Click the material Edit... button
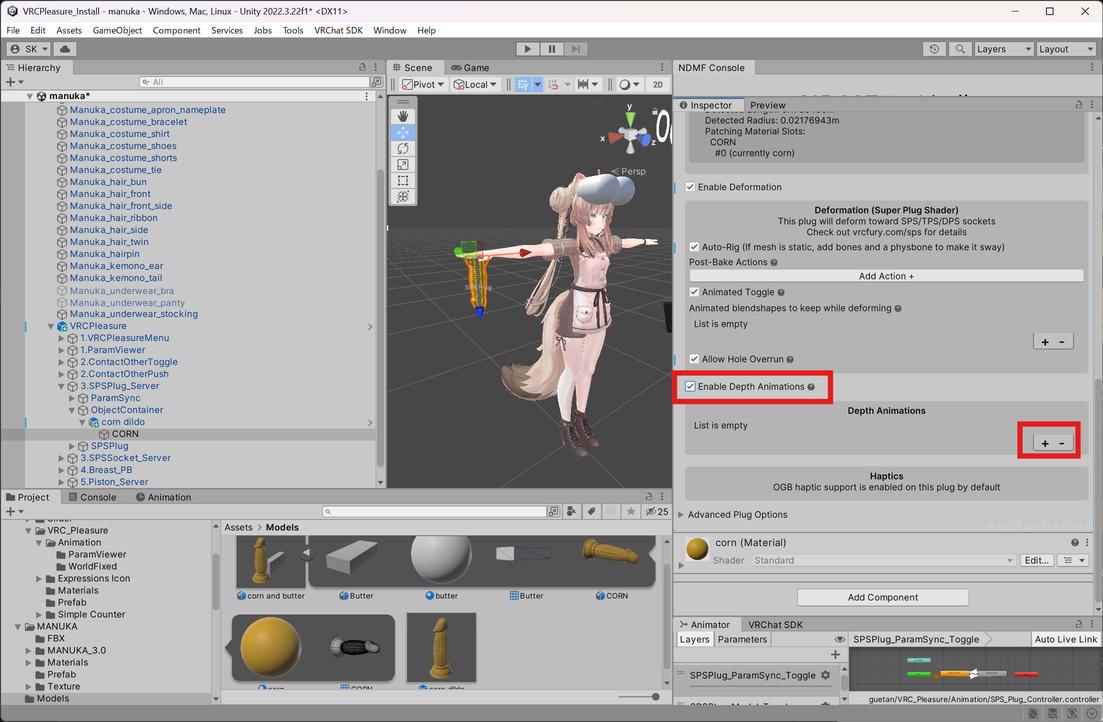Screen dimensions: 1103x722 click(x=1037, y=560)
